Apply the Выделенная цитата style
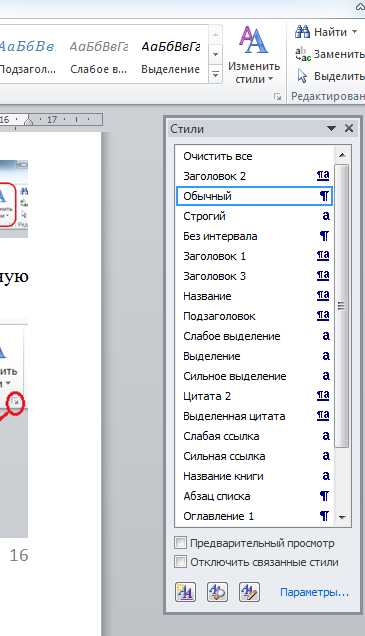Viewport: 365px width, 636px height. point(254,416)
